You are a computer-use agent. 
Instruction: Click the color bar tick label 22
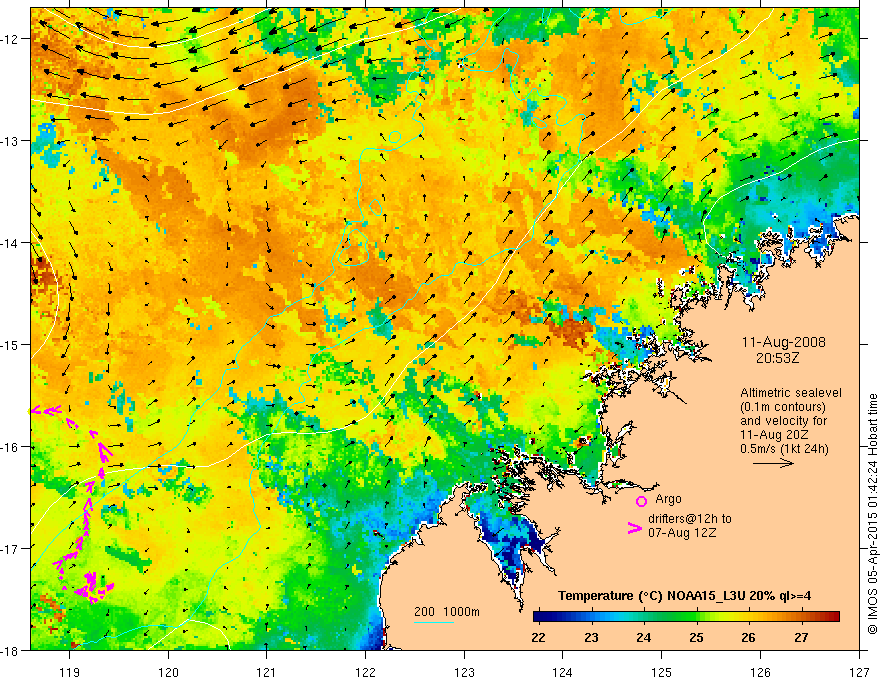pyautogui.click(x=538, y=637)
